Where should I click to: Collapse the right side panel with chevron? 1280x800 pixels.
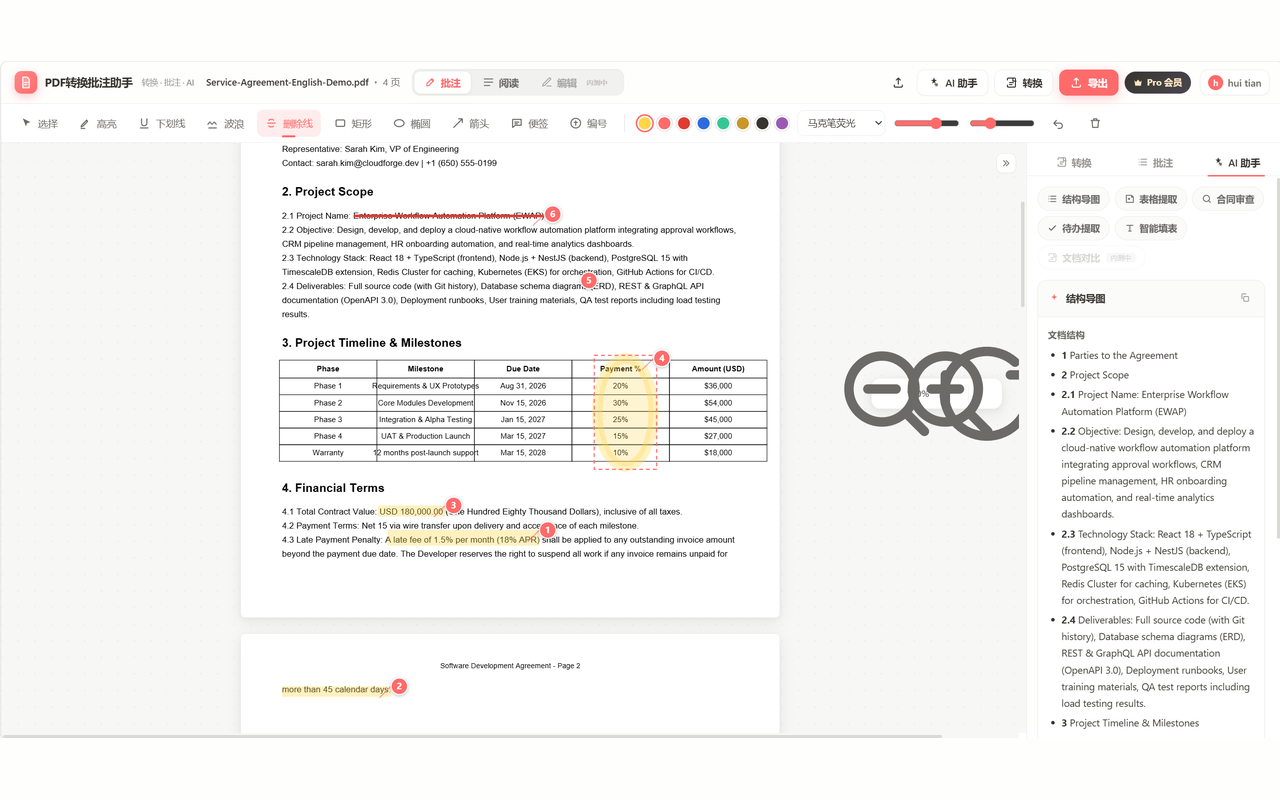pos(1006,163)
